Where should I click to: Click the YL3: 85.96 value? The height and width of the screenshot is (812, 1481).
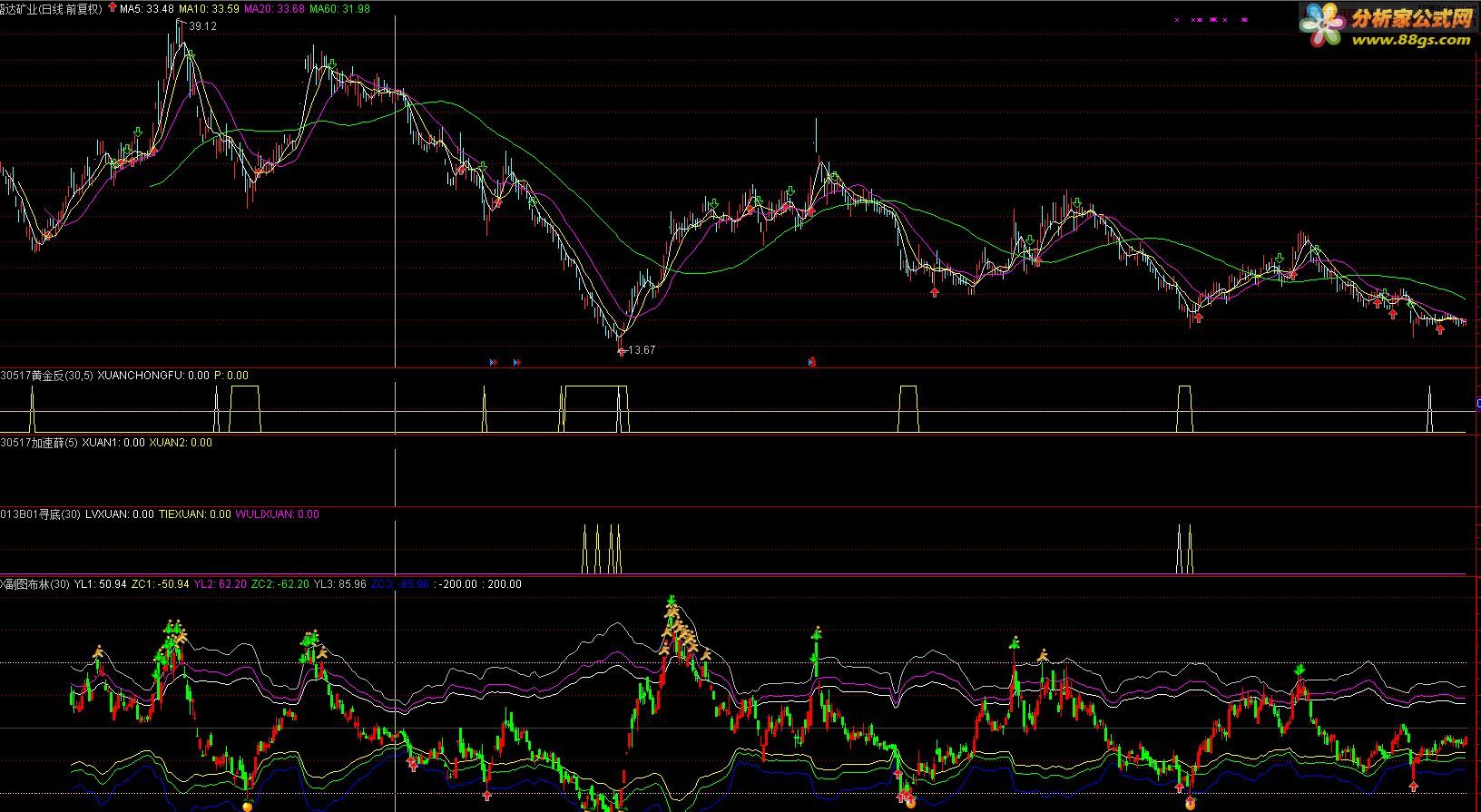(340, 584)
